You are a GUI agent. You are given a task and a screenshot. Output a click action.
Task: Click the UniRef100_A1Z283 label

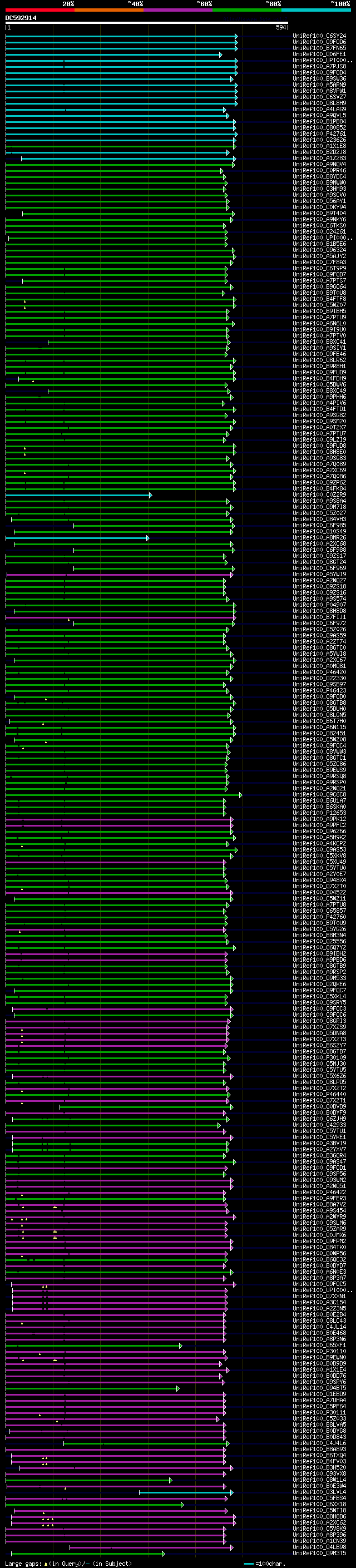point(319,159)
